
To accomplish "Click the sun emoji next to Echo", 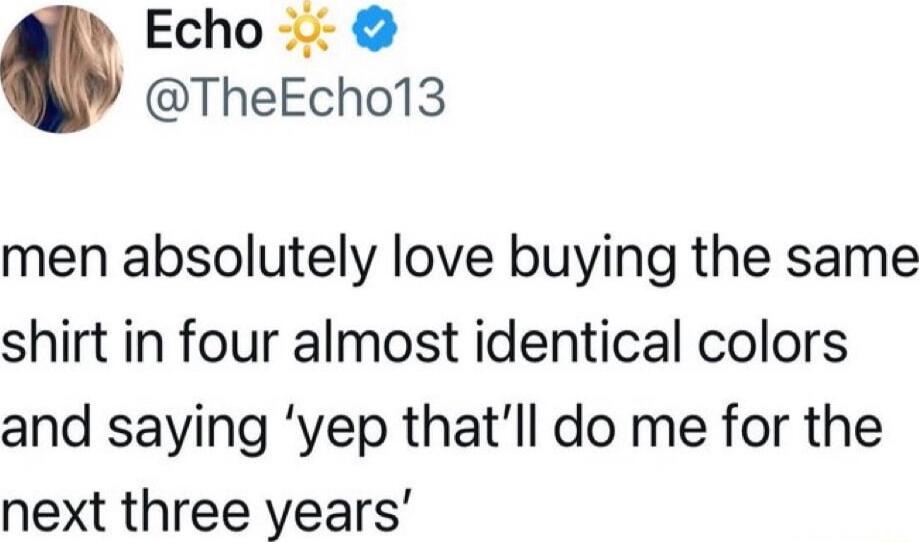I will point(306,32).
